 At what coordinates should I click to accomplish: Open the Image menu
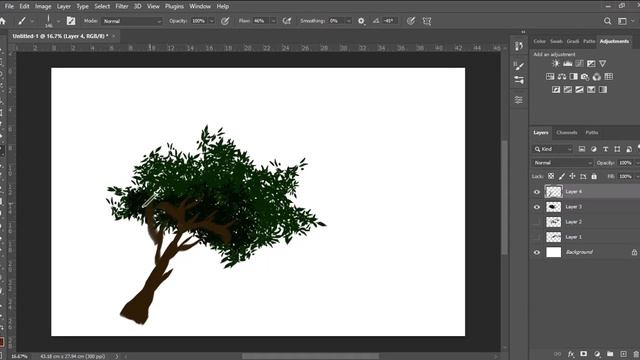tap(43, 6)
